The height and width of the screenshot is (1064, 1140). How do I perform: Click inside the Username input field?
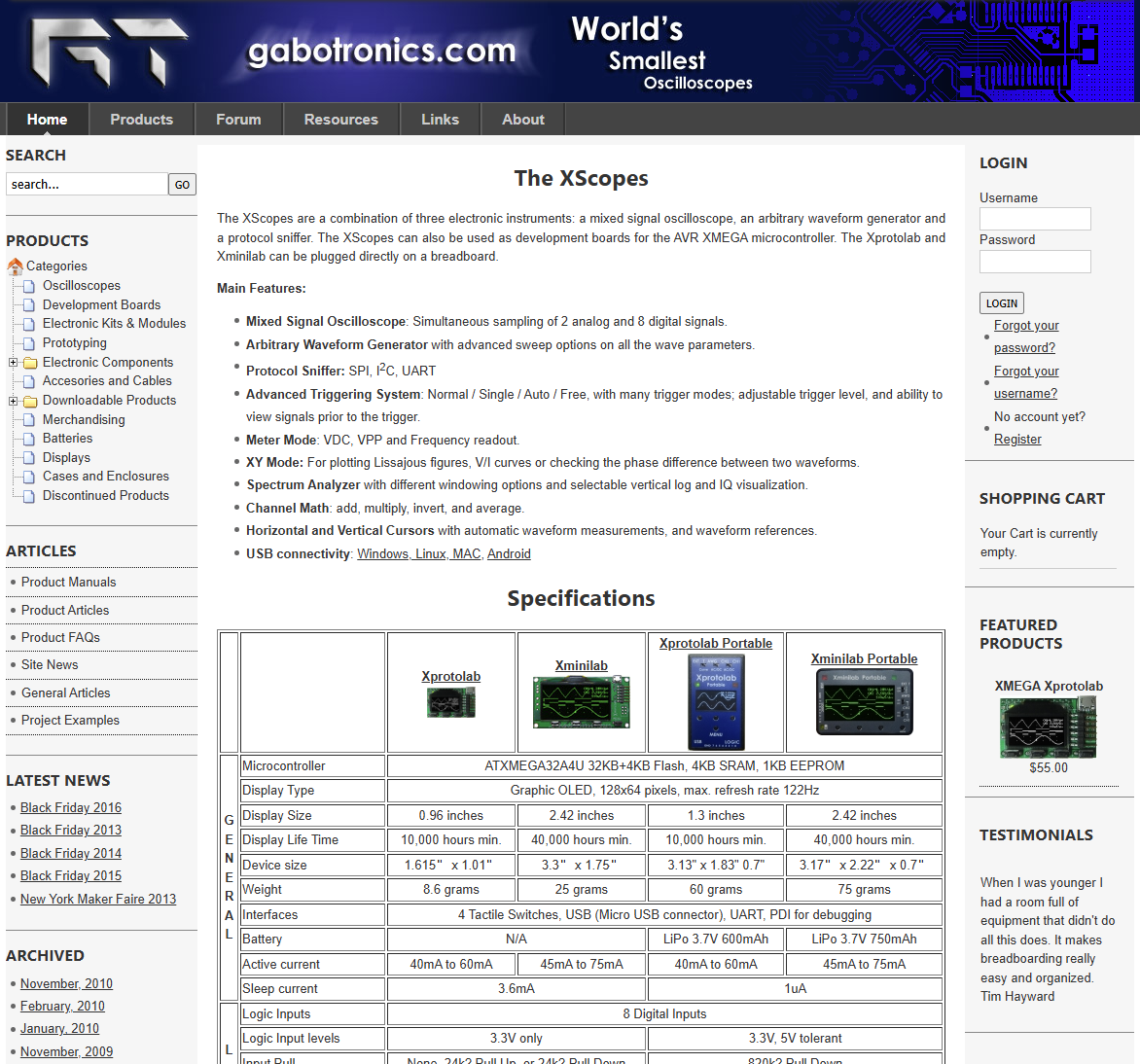point(1034,218)
